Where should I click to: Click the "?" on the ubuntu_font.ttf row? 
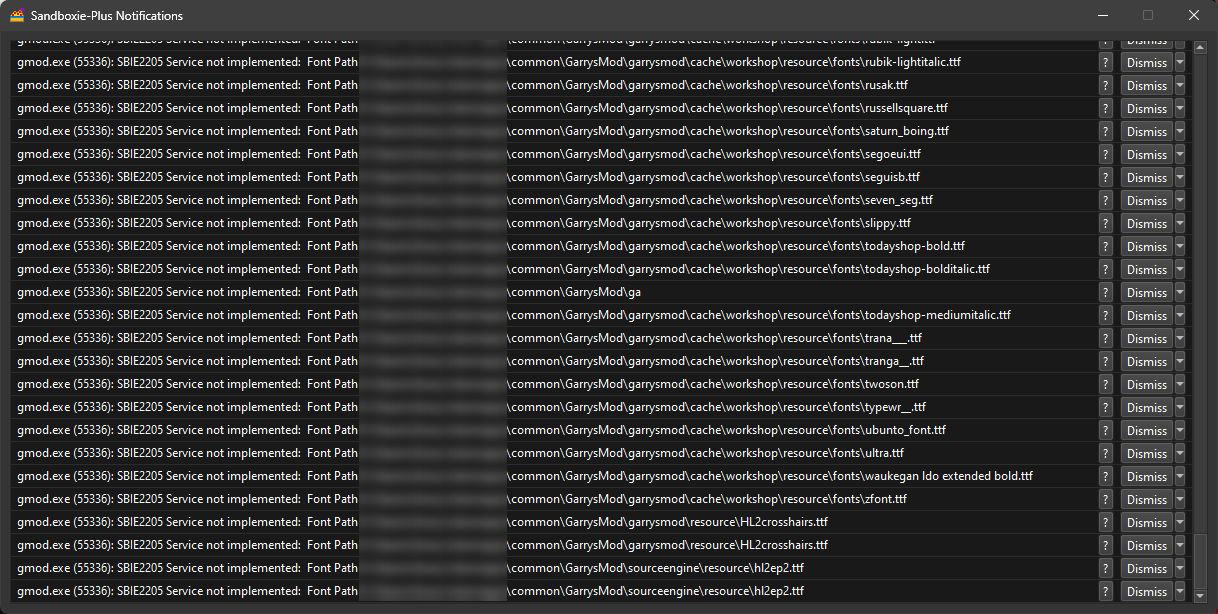(x=1105, y=430)
